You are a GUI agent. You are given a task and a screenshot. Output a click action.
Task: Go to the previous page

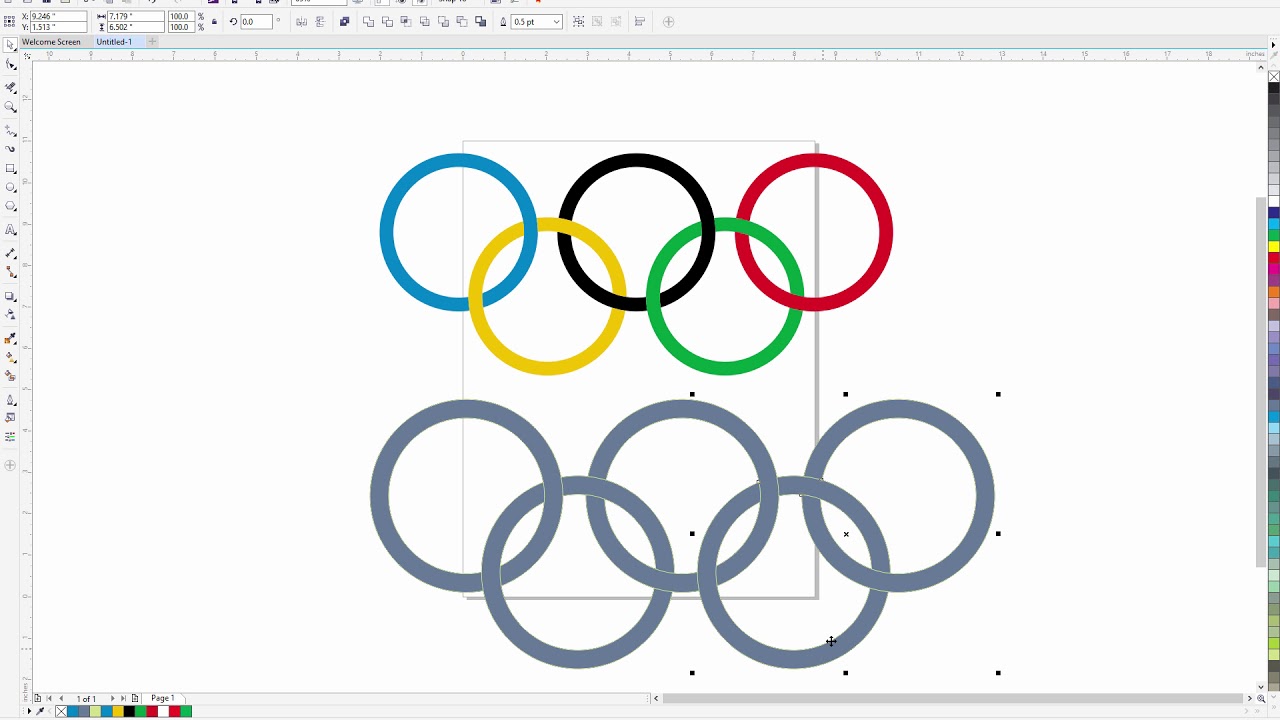pos(61,698)
